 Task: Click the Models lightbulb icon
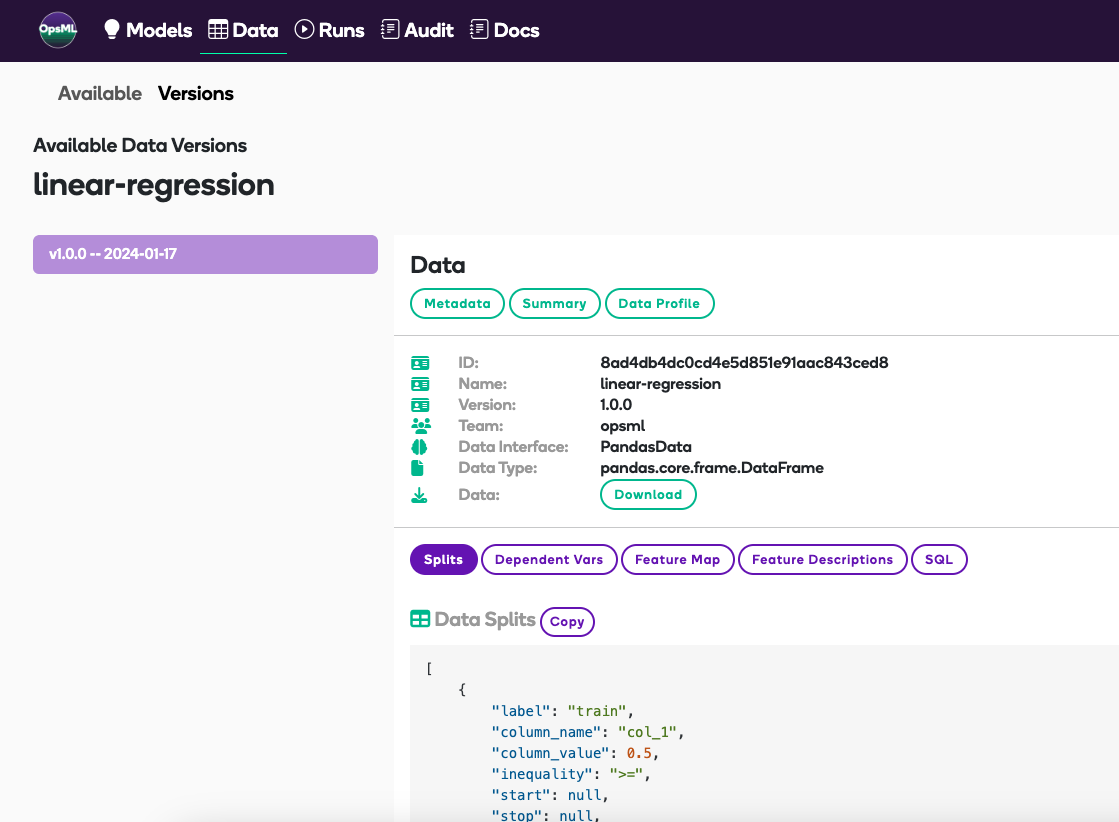[112, 29]
